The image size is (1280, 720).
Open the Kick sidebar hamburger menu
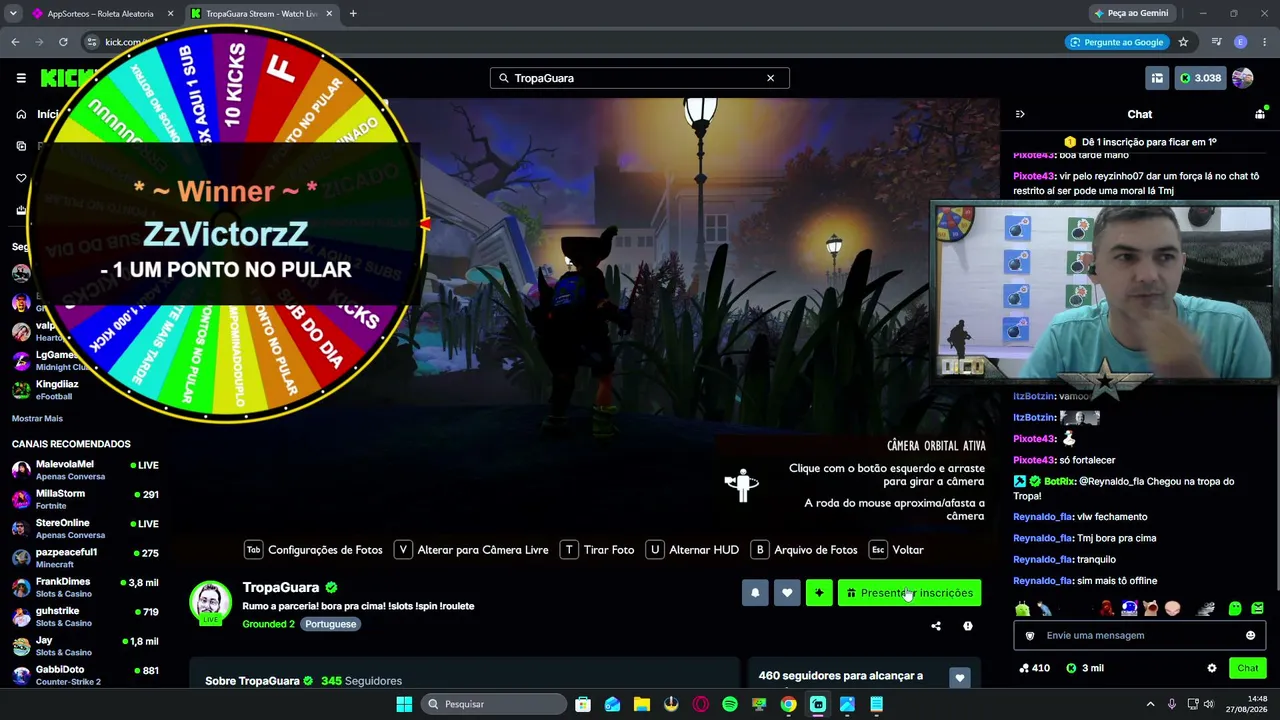click(21, 78)
